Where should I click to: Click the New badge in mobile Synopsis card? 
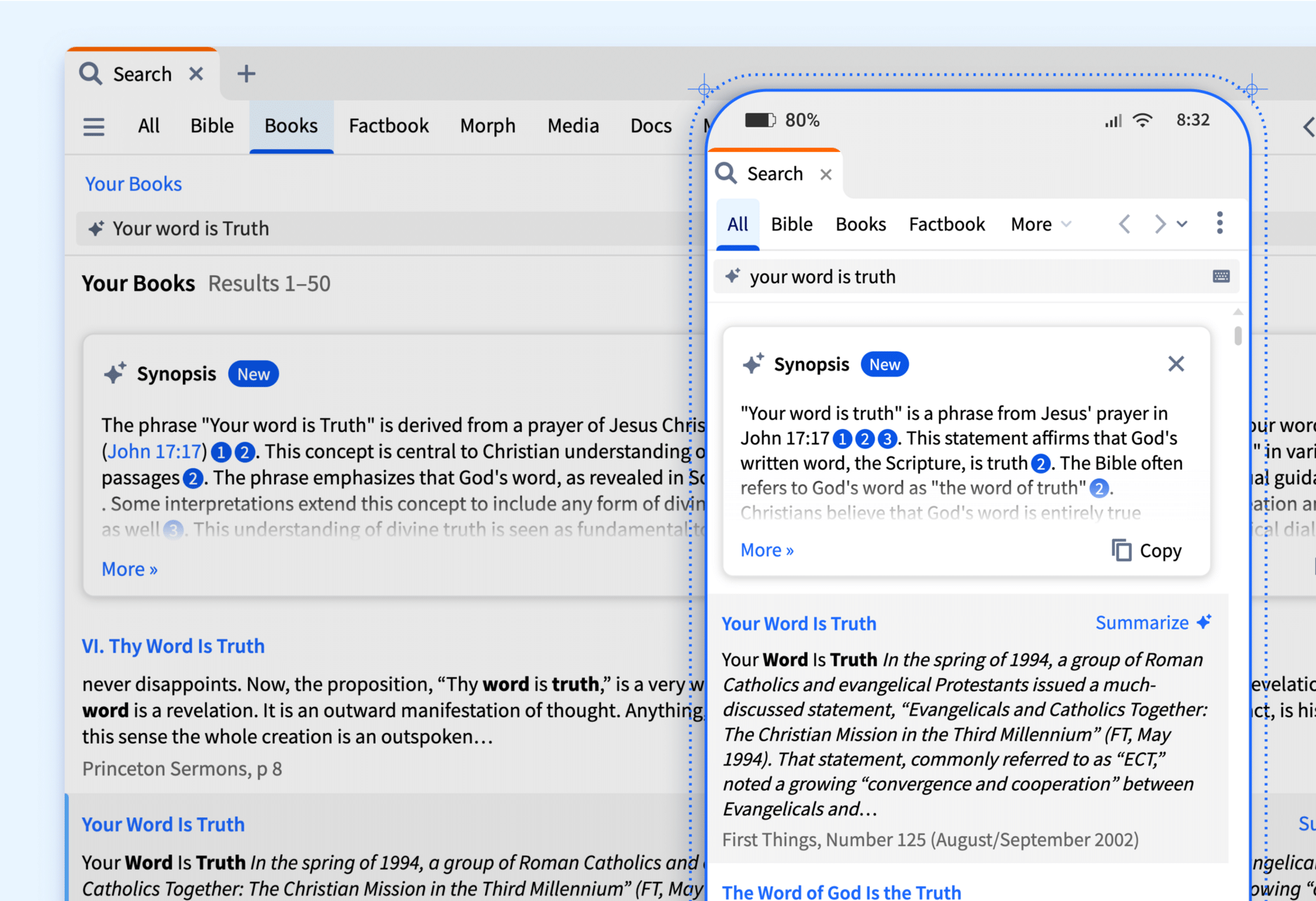(884, 364)
